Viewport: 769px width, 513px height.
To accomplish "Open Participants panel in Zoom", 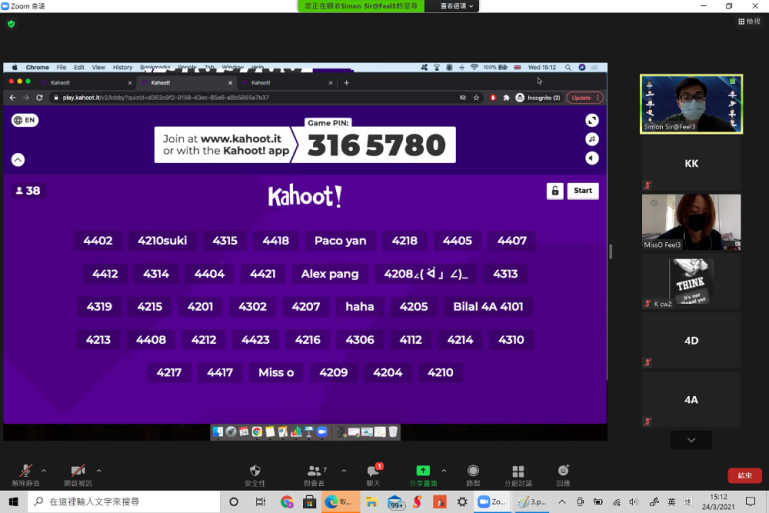I will coord(314,475).
